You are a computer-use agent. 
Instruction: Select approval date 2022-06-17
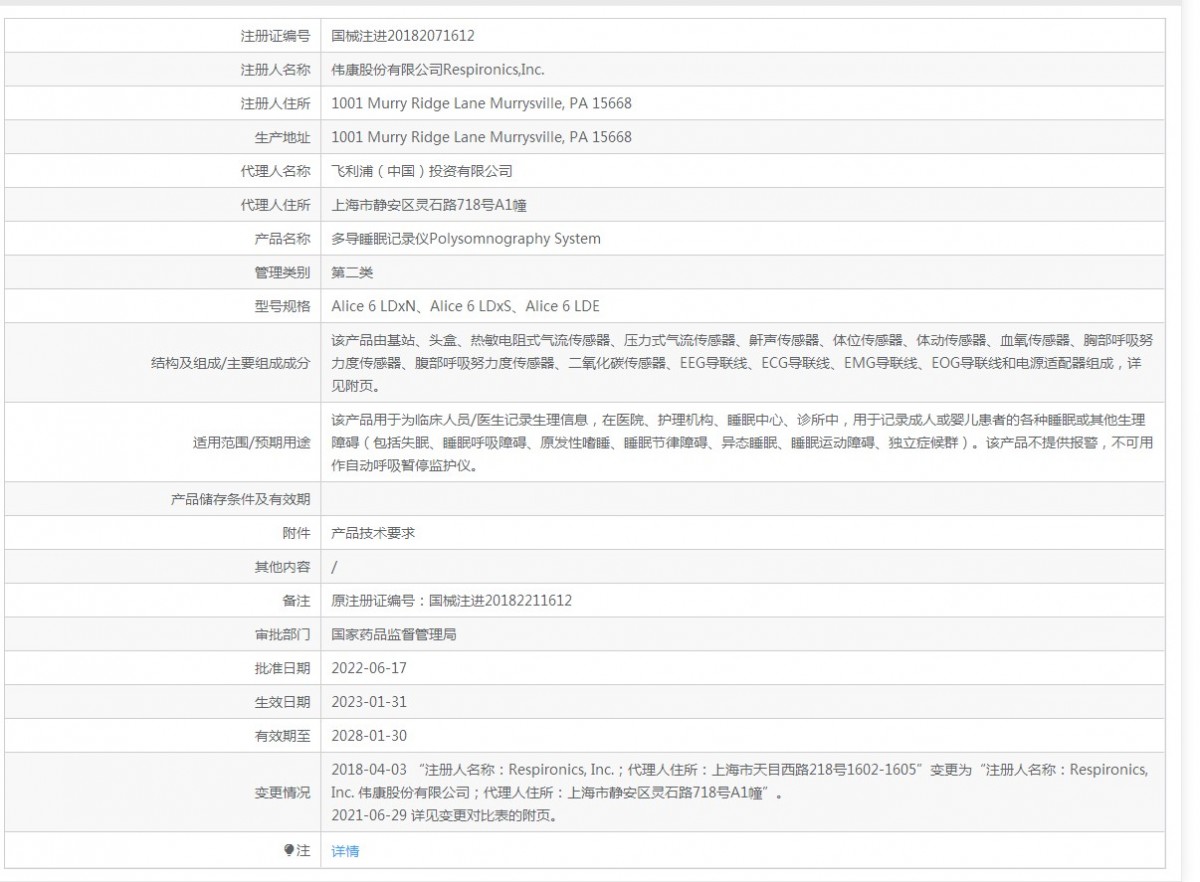click(369, 668)
